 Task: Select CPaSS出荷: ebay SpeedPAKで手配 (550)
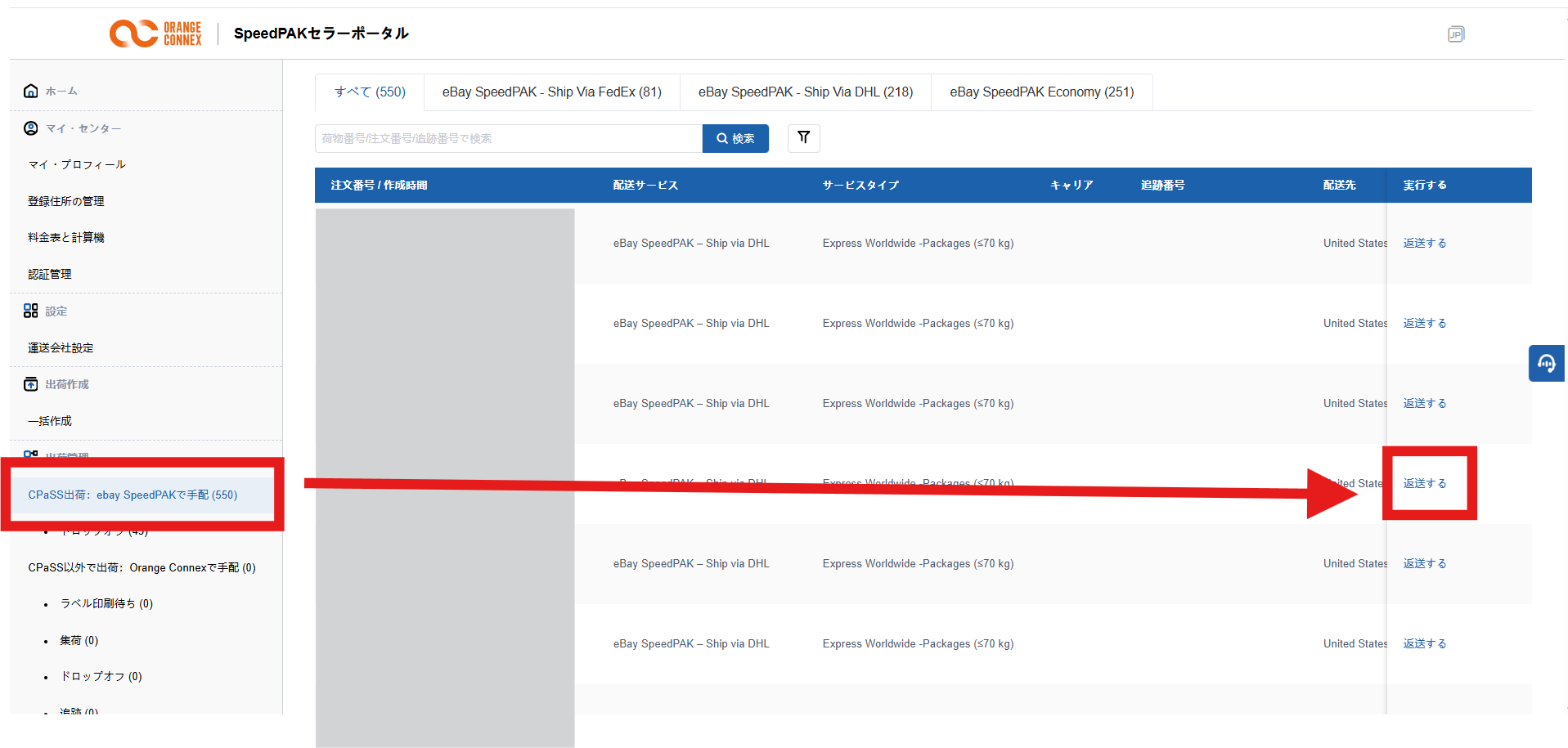click(133, 495)
